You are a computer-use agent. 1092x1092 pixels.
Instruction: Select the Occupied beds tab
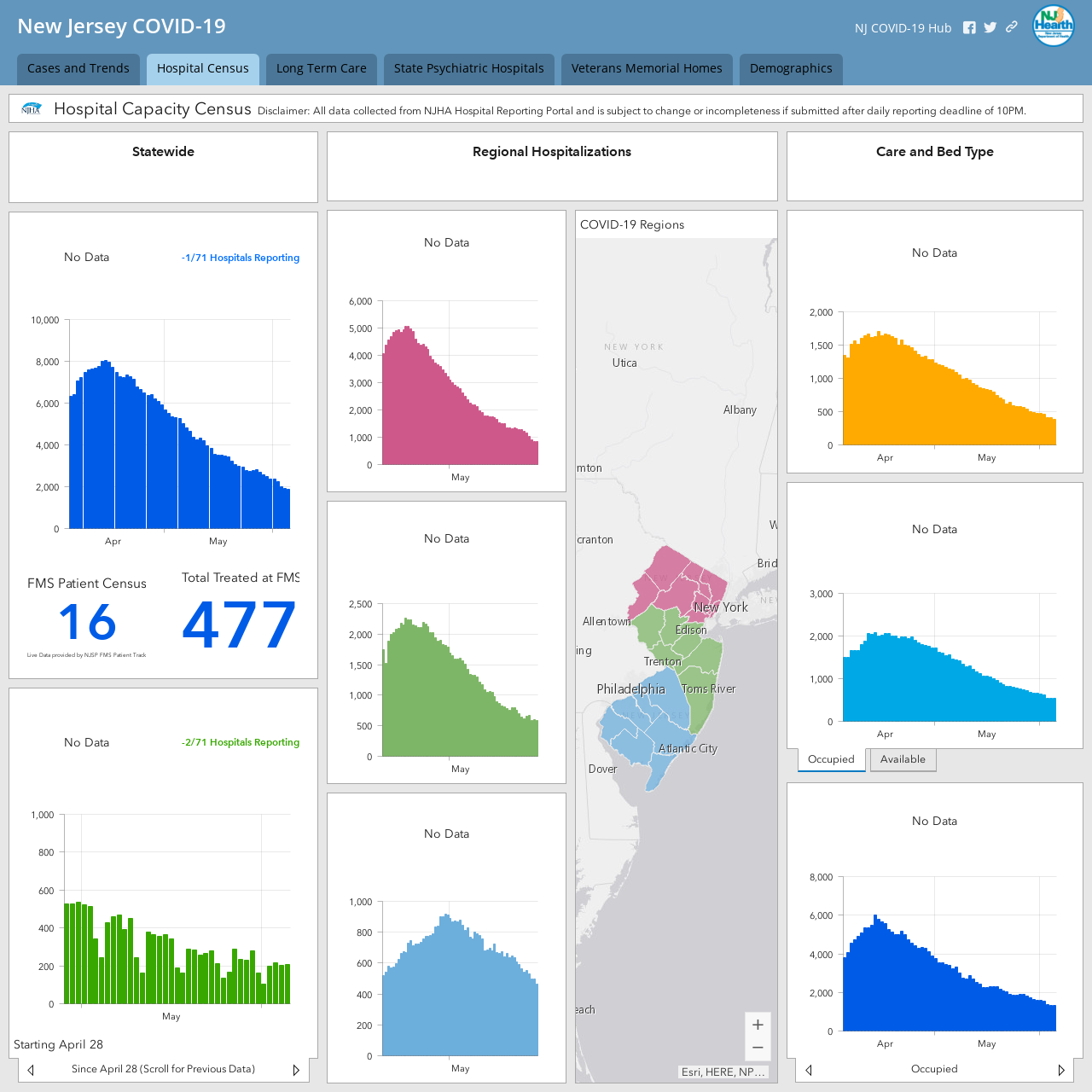pos(831,759)
